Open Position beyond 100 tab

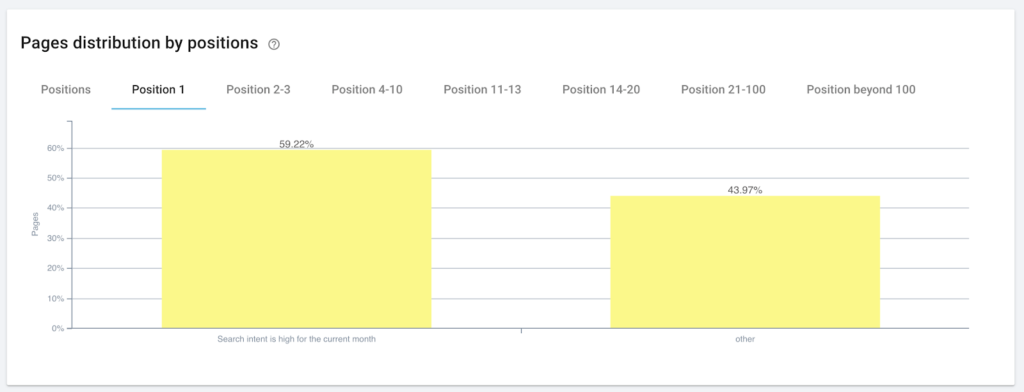[861, 90]
